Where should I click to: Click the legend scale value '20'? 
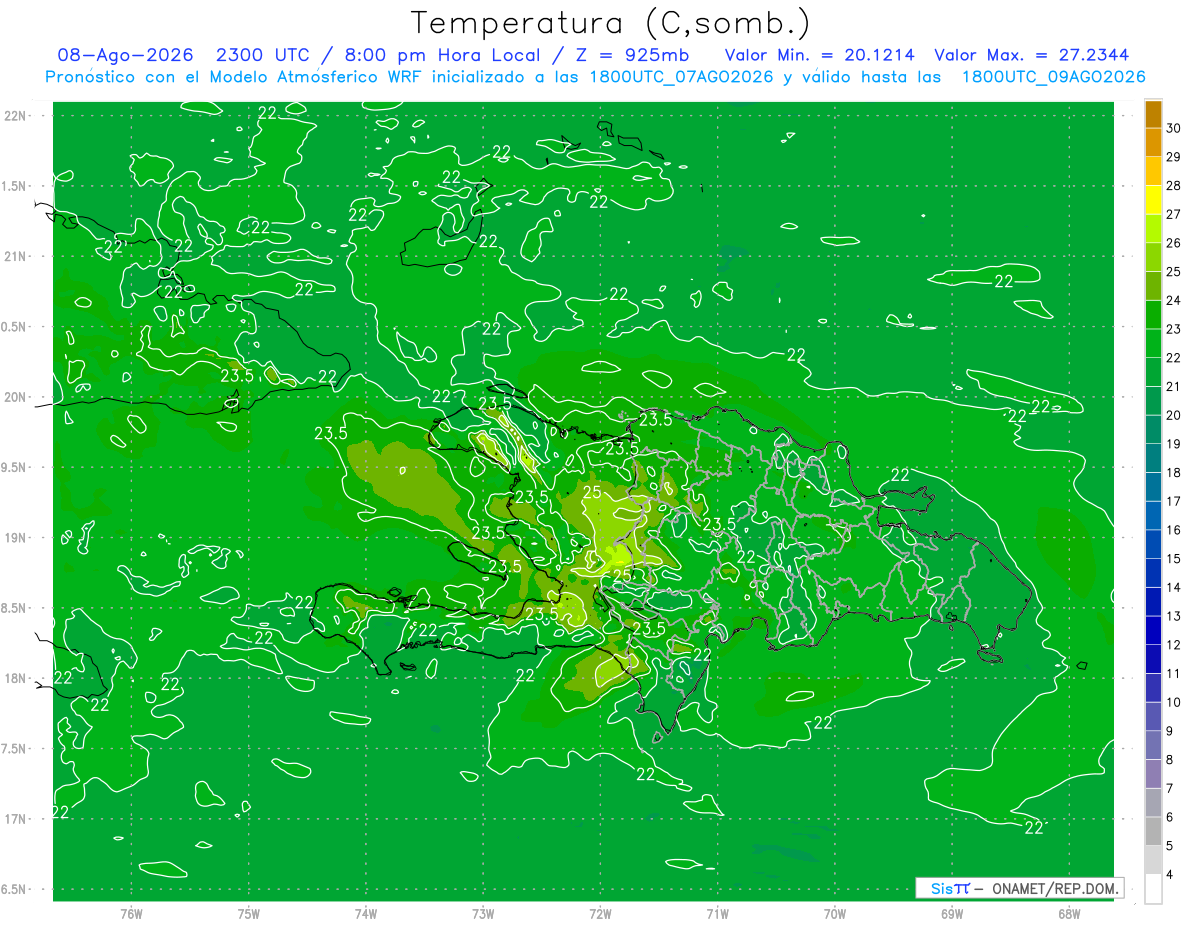[x=1174, y=415]
